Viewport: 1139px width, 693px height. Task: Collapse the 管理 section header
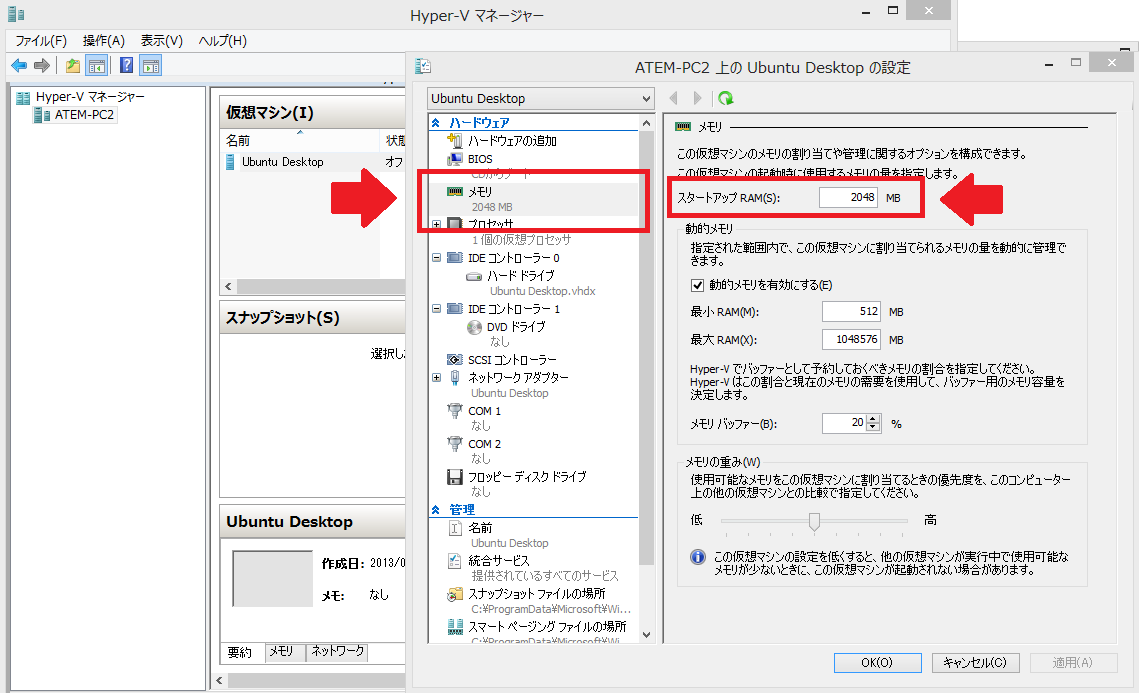tap(436, 510)
